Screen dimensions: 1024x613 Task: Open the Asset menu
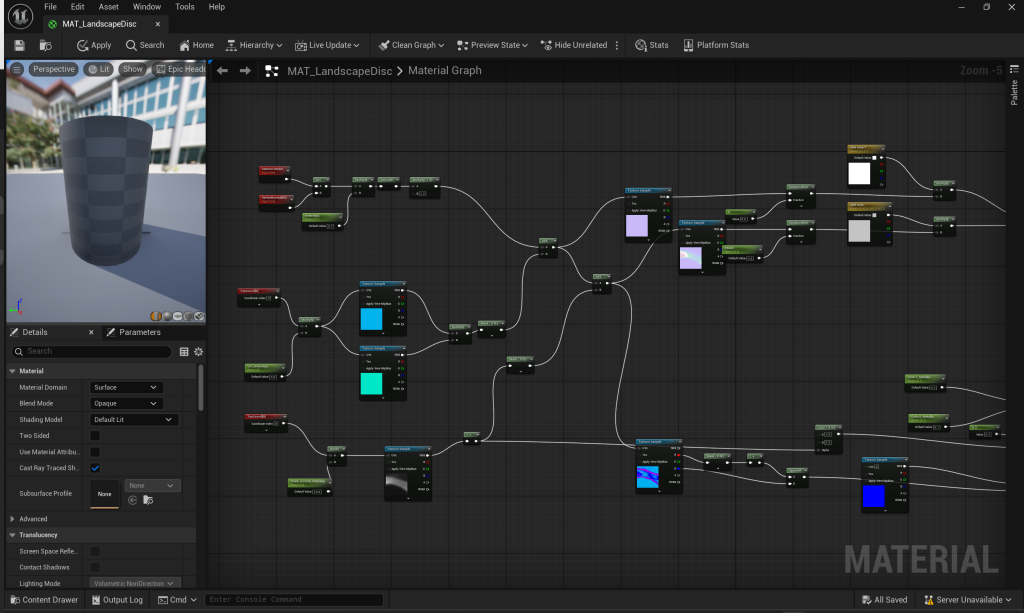pos(108,7)
